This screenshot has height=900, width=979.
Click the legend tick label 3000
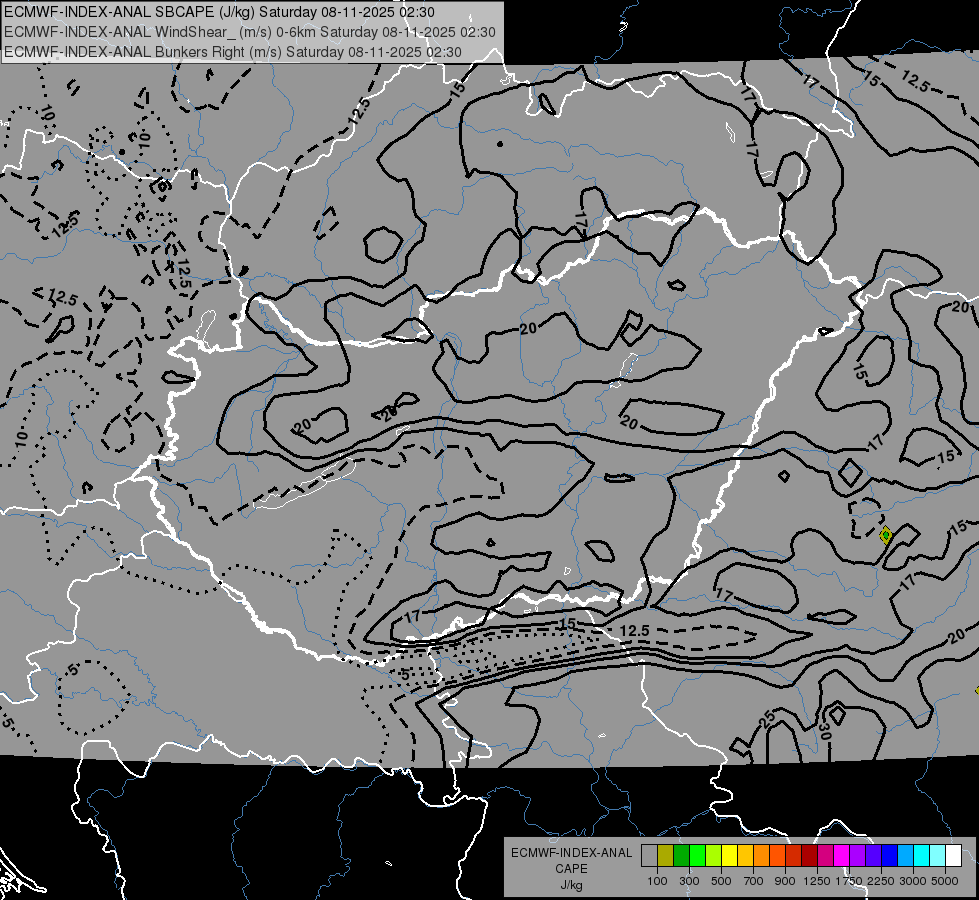pyautogui.click(x=913, y=881)
